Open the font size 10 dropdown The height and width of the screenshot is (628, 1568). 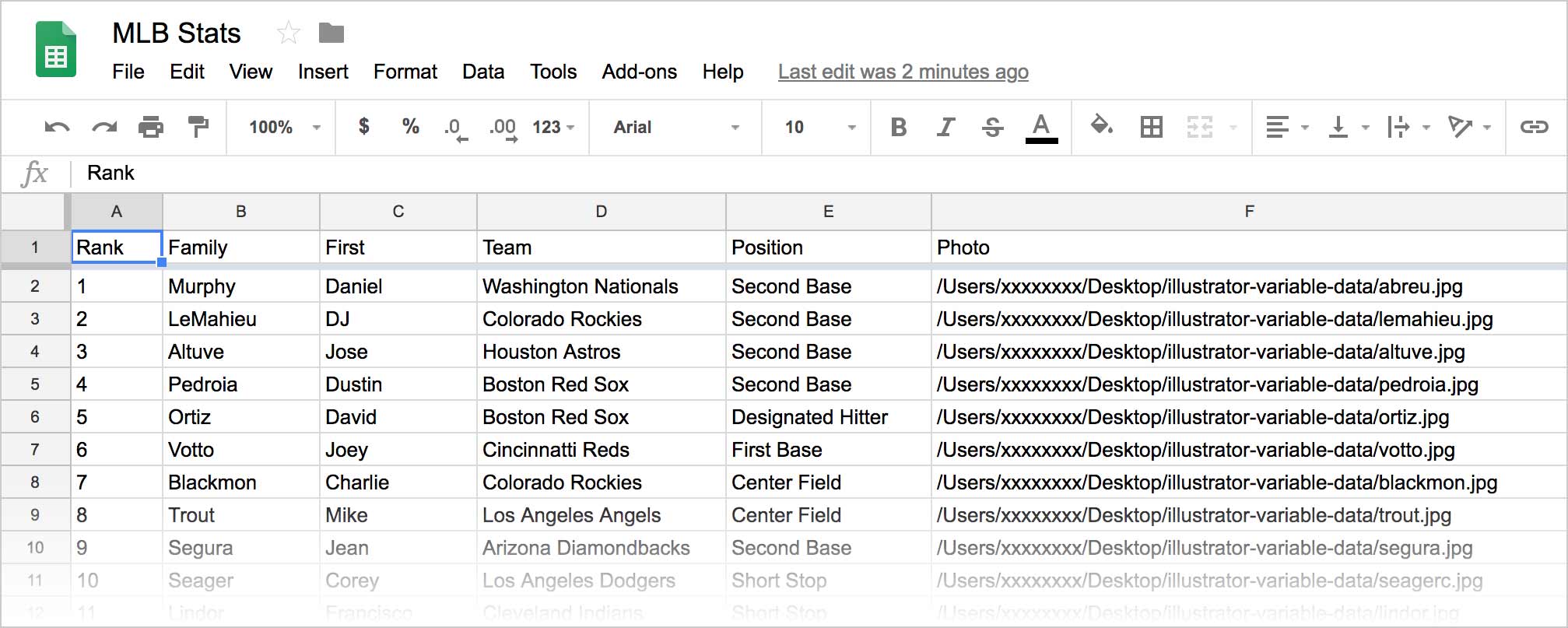819,127
